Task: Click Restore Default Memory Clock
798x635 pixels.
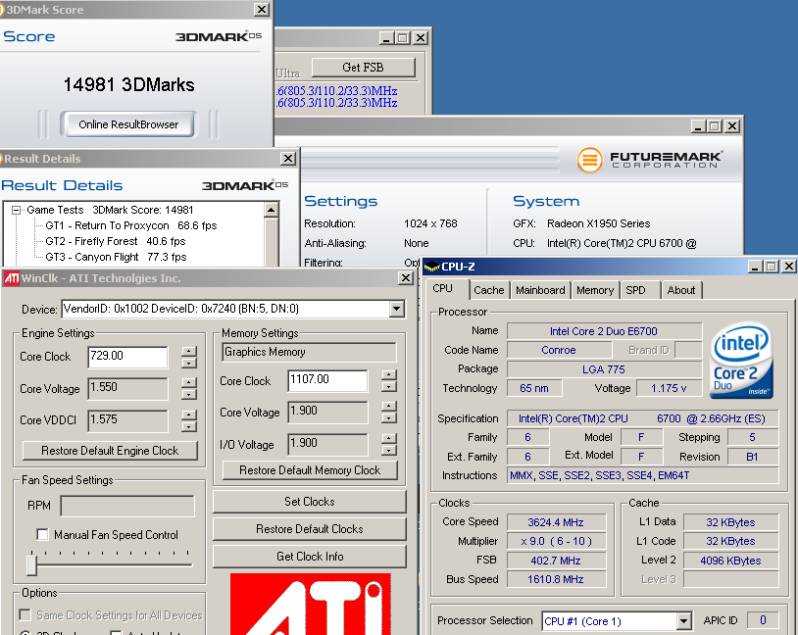Action: 310,470
